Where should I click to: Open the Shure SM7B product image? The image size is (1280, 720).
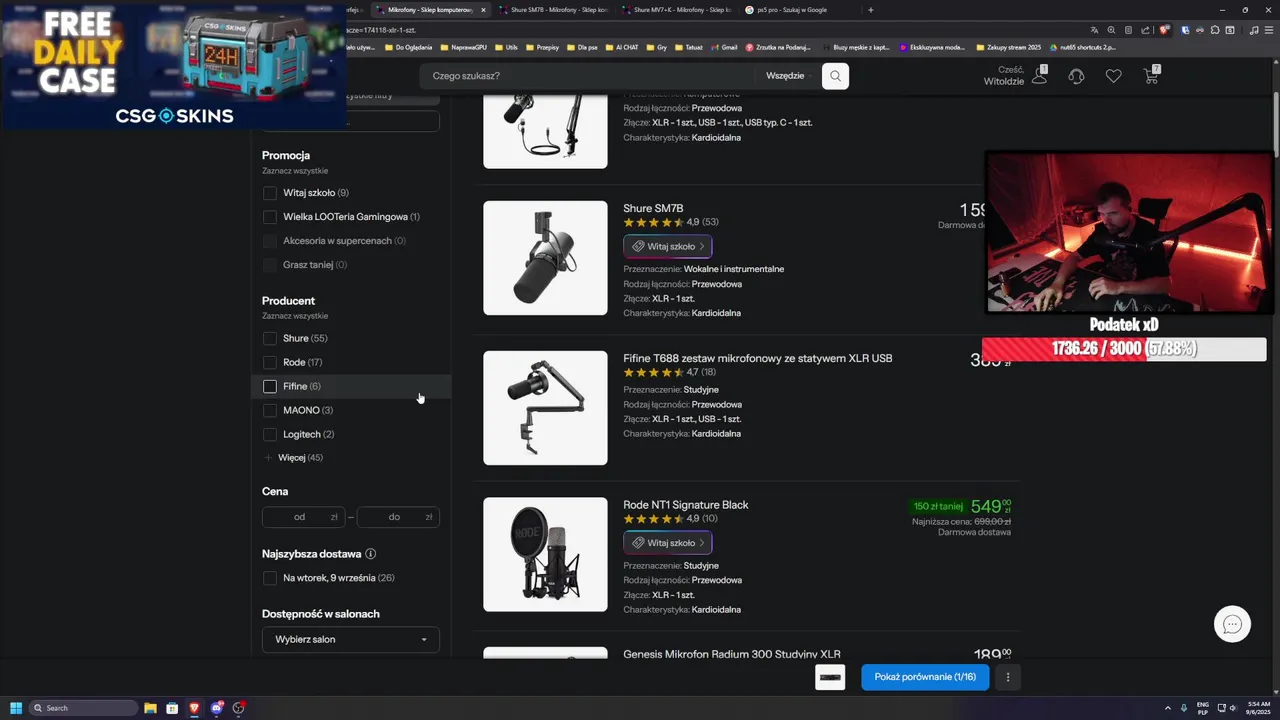point(545,258)
